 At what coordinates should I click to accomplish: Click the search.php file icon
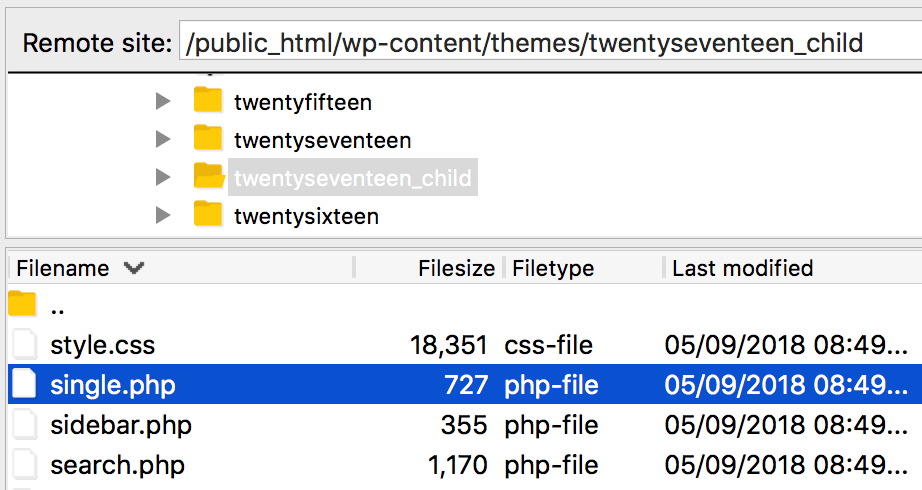tap(23, 464)
